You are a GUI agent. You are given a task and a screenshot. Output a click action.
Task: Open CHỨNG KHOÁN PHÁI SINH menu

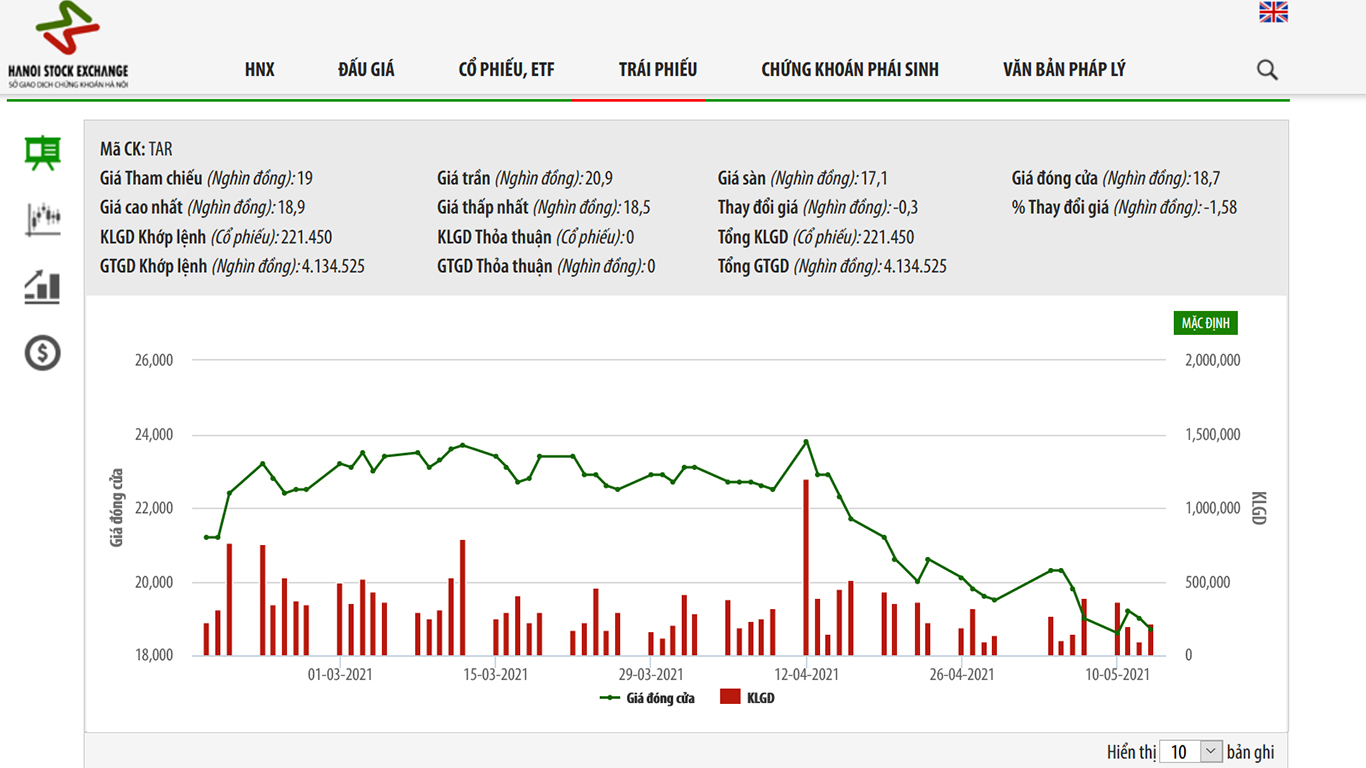click(850, 70)
